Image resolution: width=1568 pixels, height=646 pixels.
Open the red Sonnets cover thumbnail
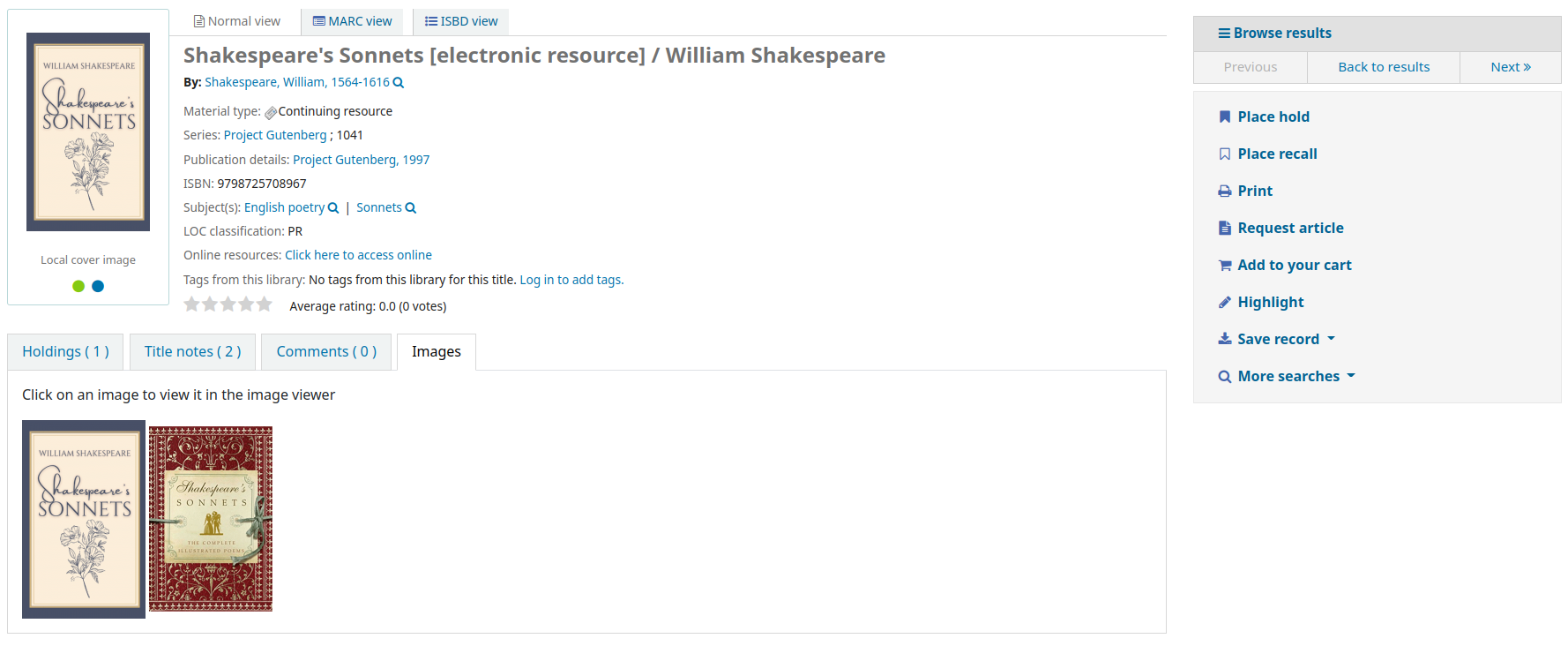tap(211, 519)
